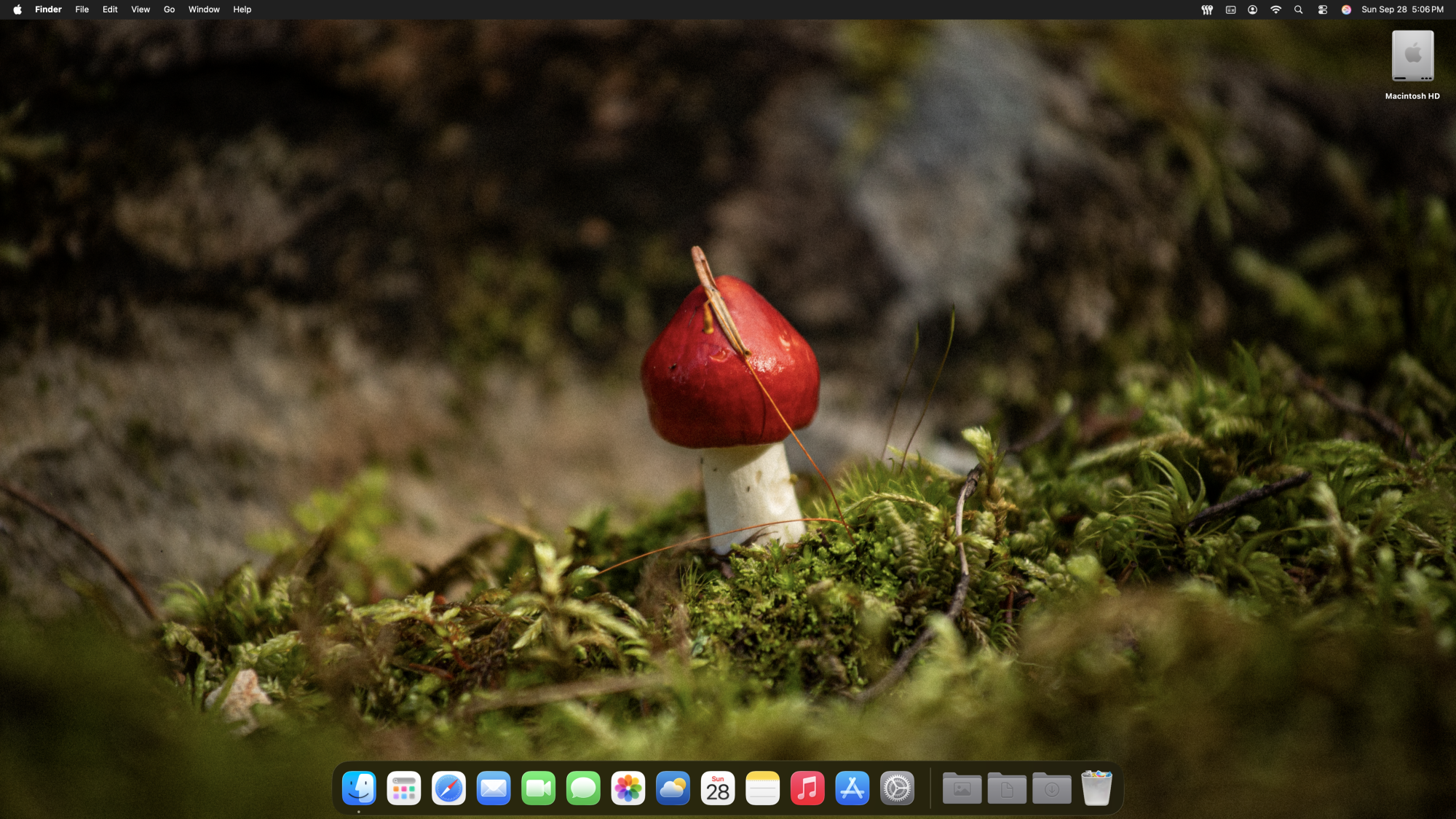Open the Photos app
The width and height of the screenshot is (1456, 819).
click(628, 788)
